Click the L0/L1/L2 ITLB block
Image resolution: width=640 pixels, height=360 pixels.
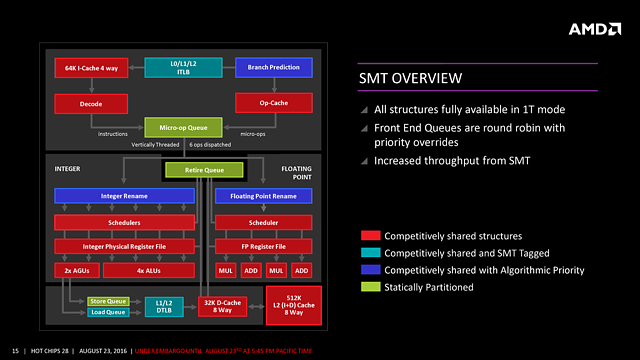pyautogui.click(x=183, y=68)
